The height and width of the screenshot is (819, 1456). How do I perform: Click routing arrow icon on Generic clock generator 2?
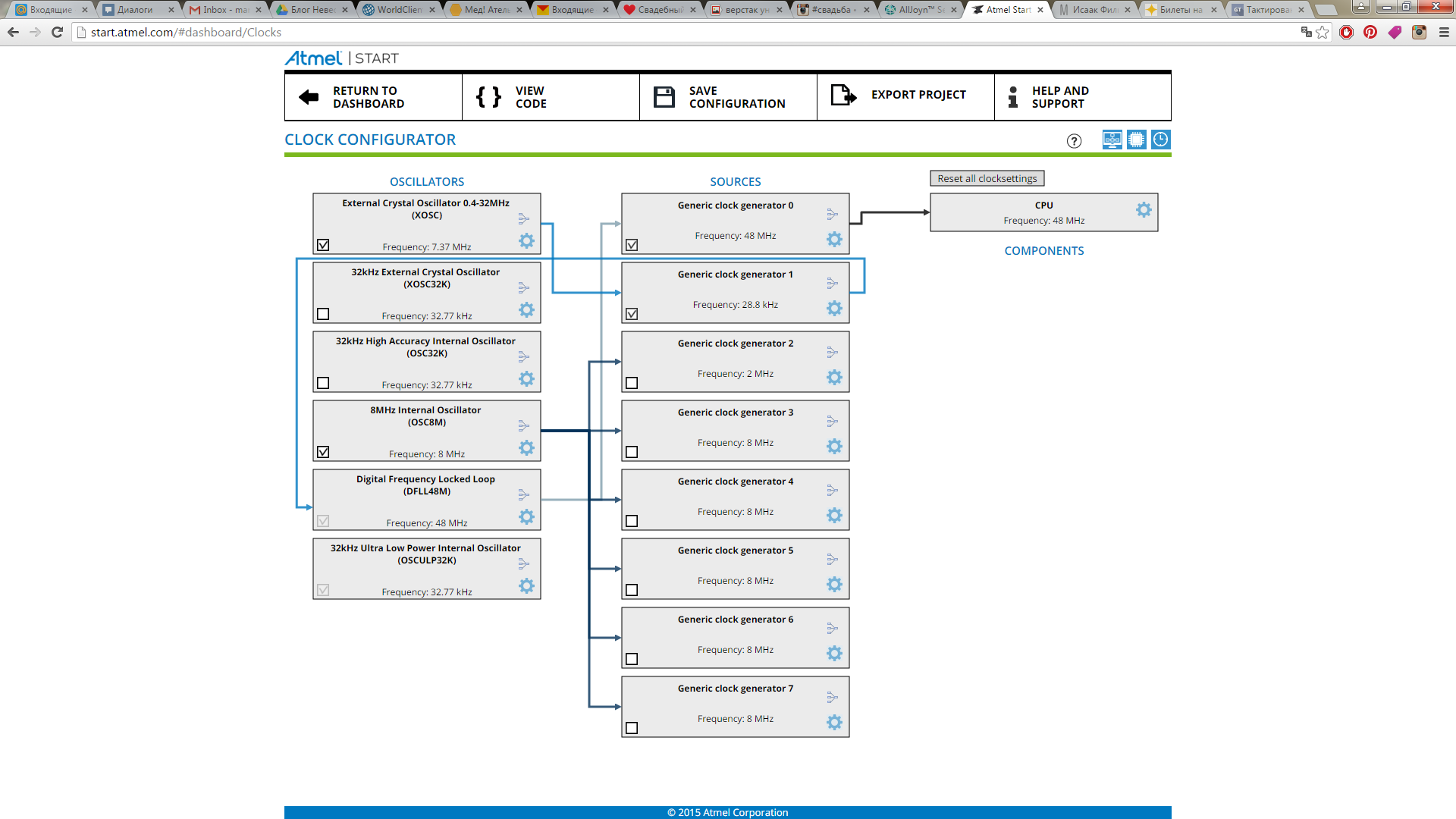pyautogui.click(x=832, y=352)
